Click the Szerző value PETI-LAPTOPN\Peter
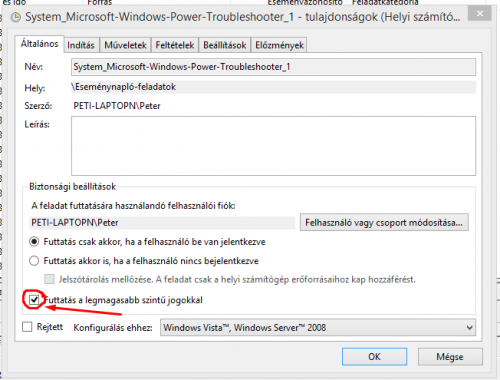 (x=117, y=106)
